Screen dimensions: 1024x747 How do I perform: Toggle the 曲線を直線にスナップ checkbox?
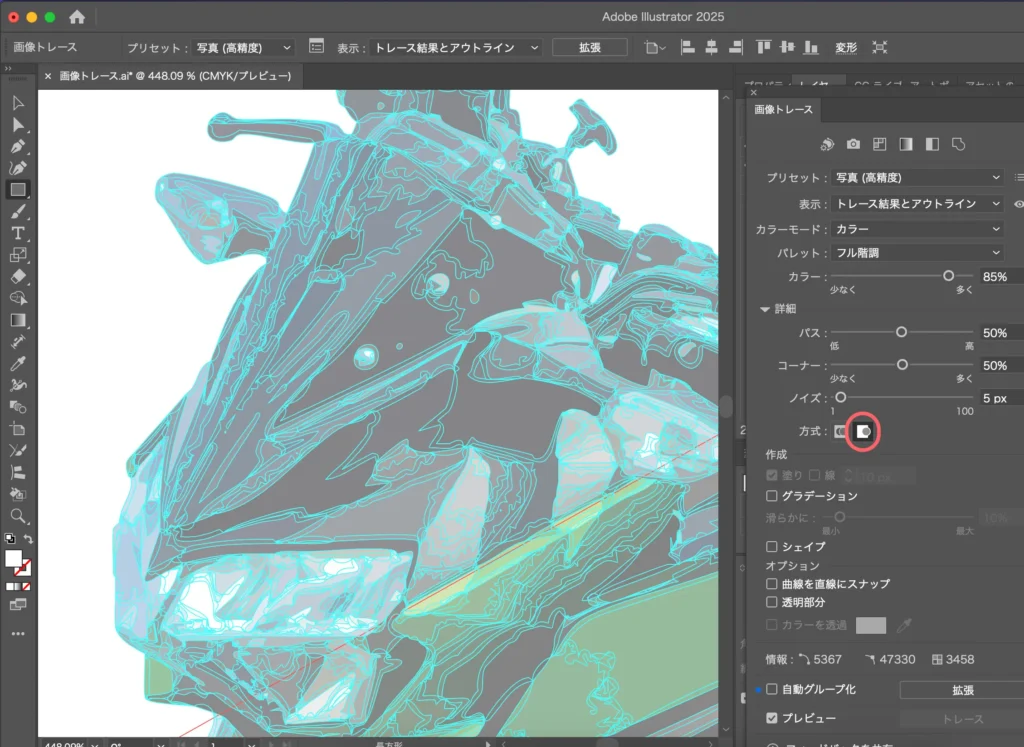[x=772, y=584]
